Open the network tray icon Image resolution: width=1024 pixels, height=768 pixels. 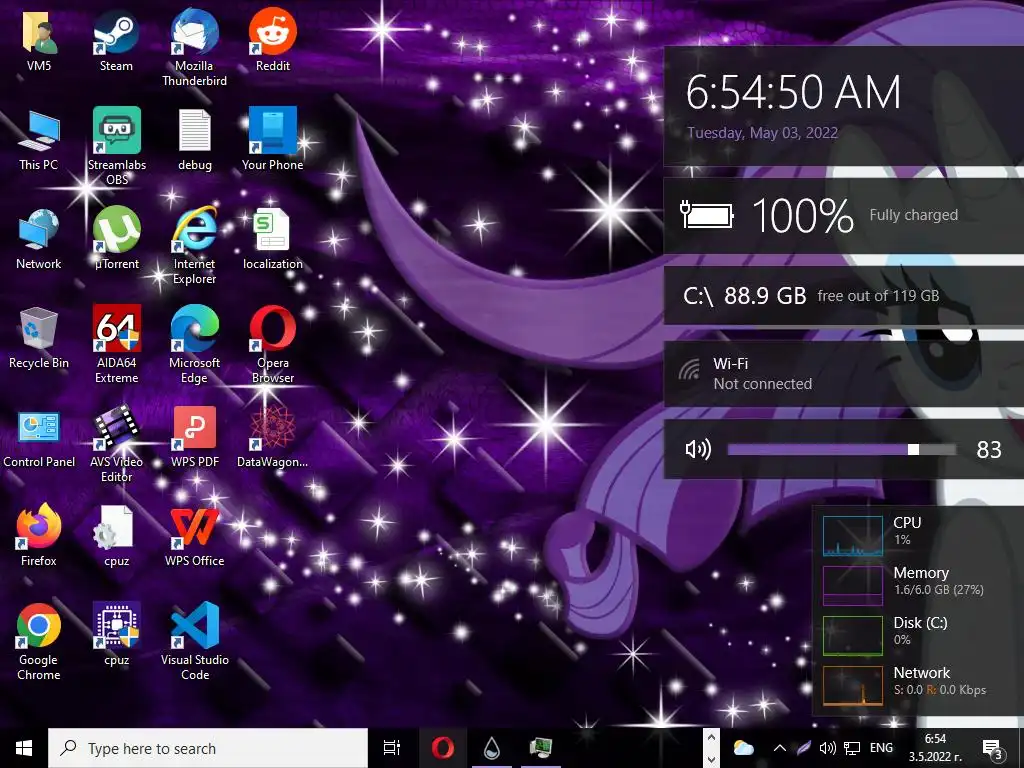852,748
